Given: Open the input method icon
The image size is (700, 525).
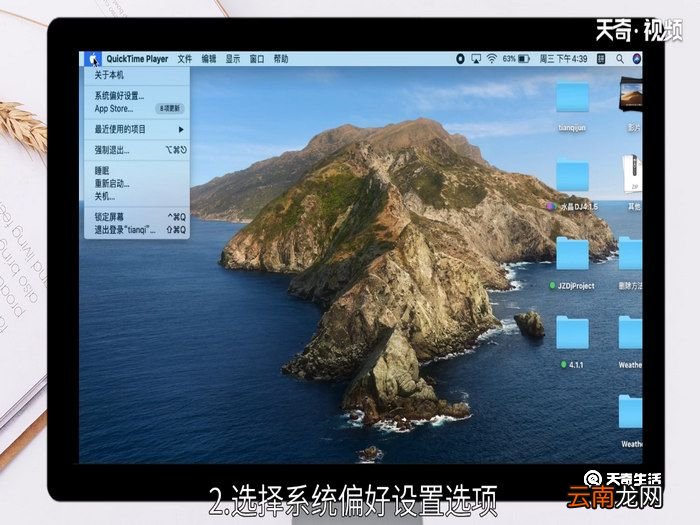Looking at the screenshot, I should click(601, 59).
